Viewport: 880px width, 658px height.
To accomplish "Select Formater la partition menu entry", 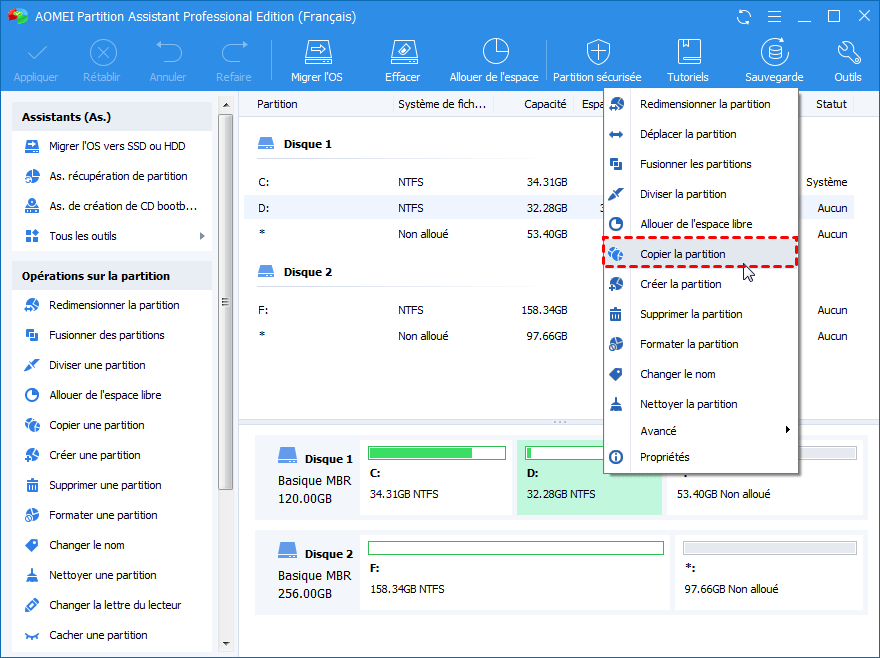I will 688,344.
